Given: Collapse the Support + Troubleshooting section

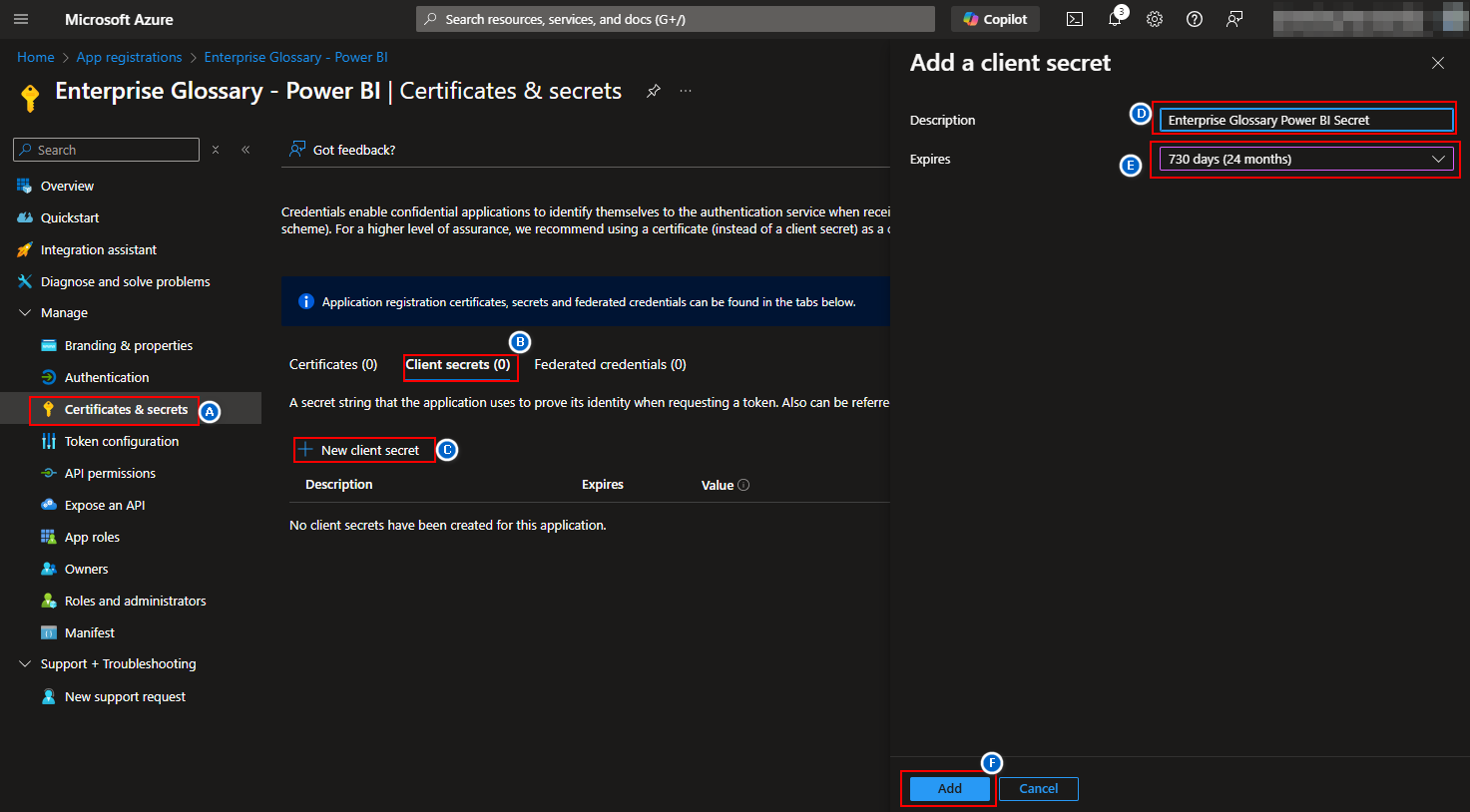Looking at the screenshot, I should [25, 664].
